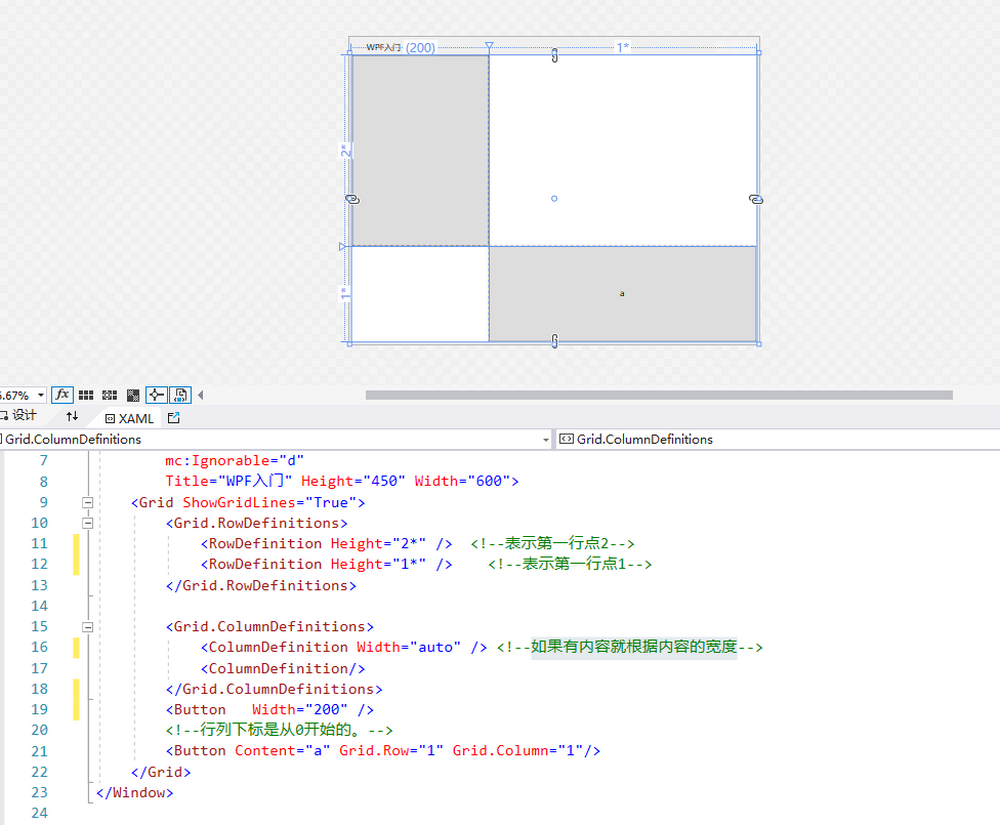
Task: Open the left Grid.ColumnDefinitions element dropdown
Action: pyautogui.click(x=545, y=439)
